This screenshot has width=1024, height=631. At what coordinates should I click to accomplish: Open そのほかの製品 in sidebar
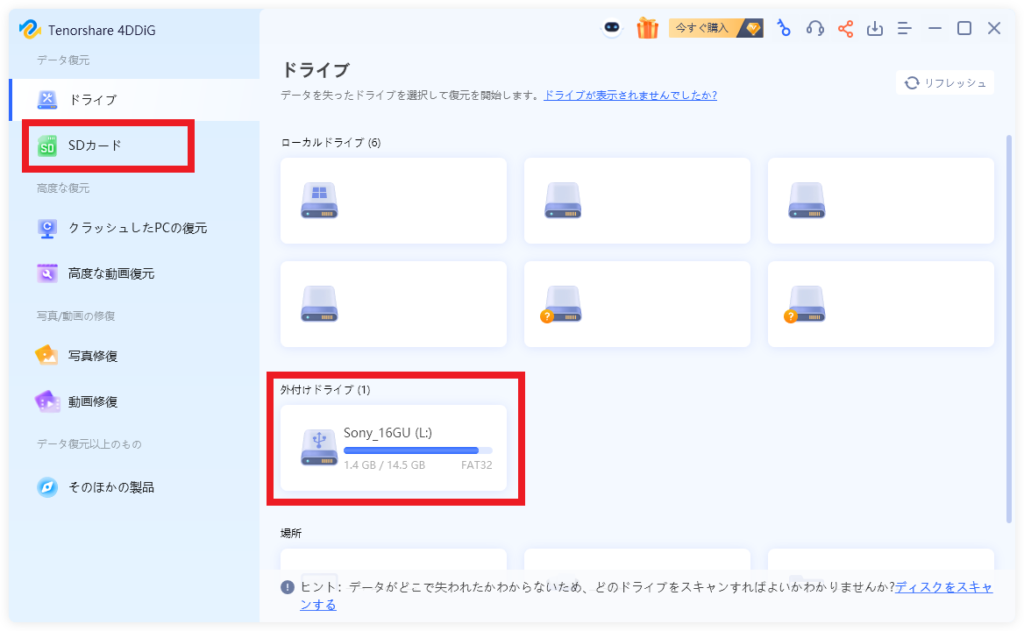[135, 487]
